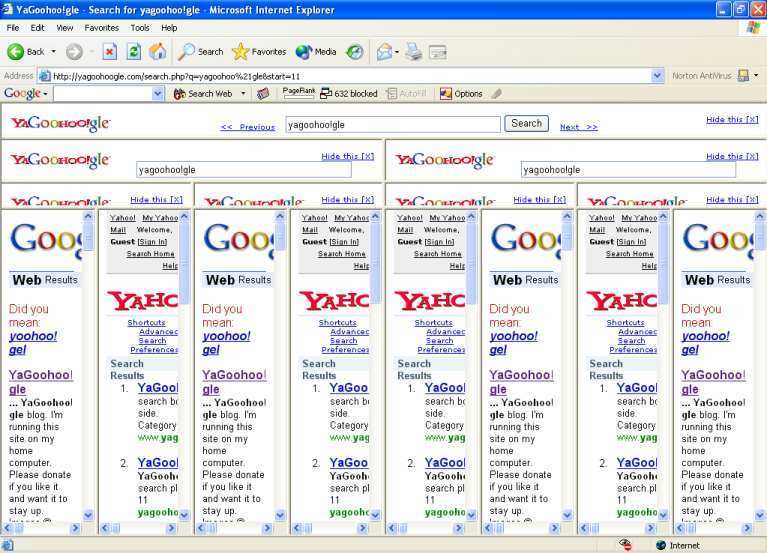Click the Mail envelope toolbar icon
This screenshot has width=767, height=553.
pyautogui.click(x=384, y=51)
